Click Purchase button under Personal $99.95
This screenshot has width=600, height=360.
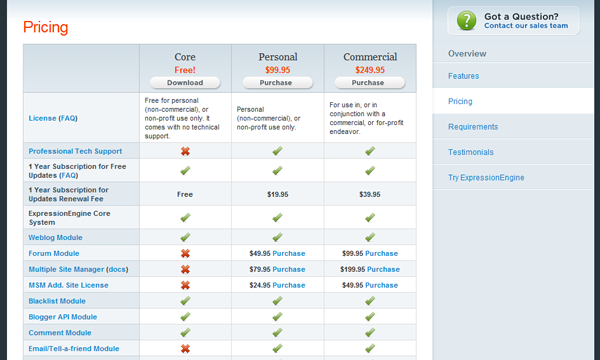click(277, 83)
